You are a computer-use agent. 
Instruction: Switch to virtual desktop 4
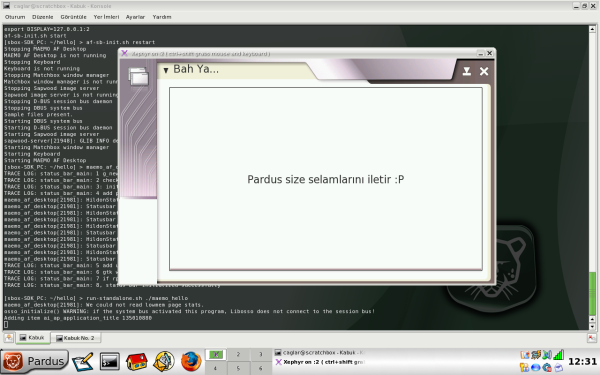pyautogui.click(x=216, y=368)
